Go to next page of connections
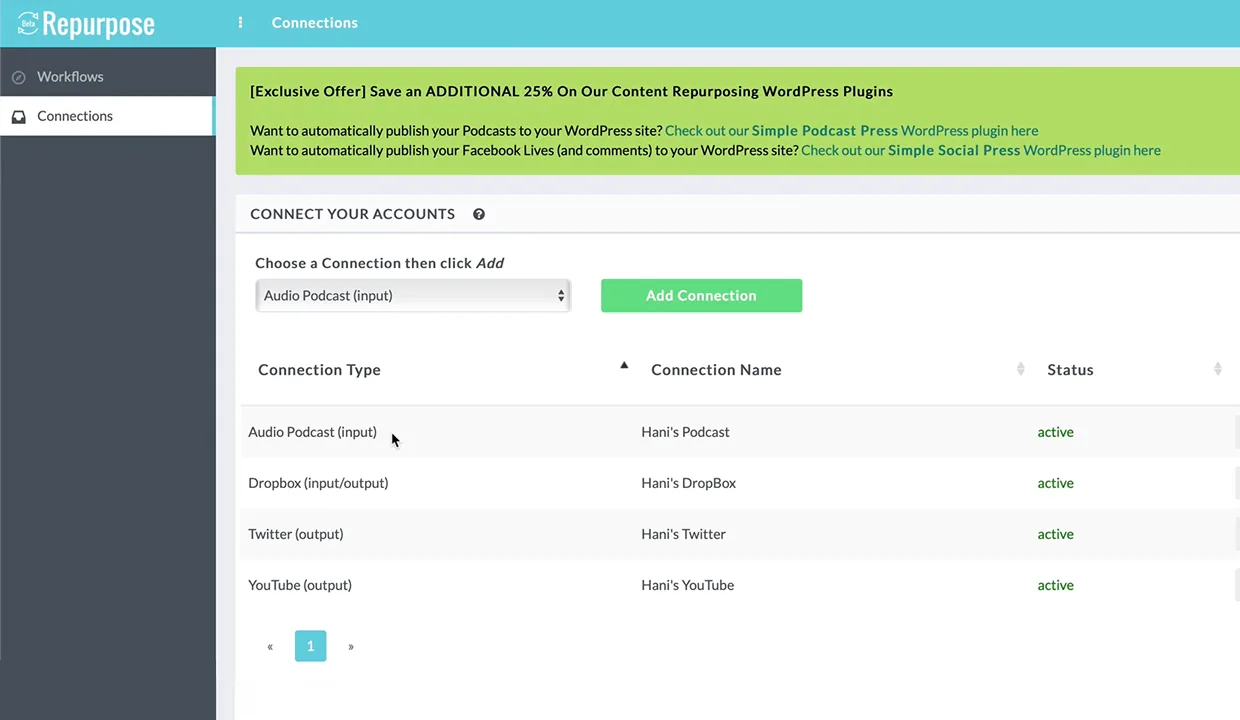The height and width of the screenshot is (720, 1240). pos(351,646)
